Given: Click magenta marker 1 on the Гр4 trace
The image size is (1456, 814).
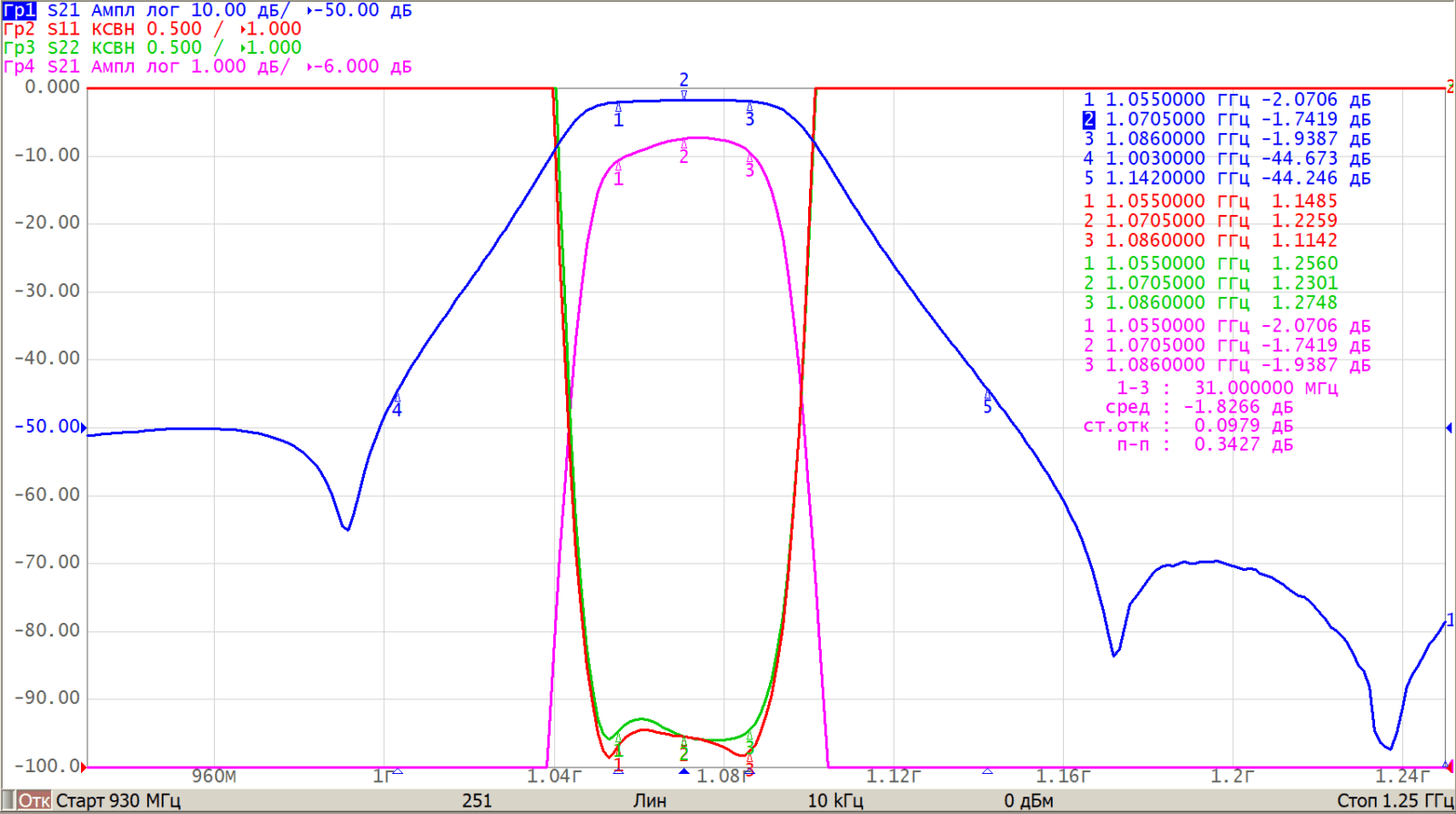Looking at the screenshot, I should [x=619, y=175].
